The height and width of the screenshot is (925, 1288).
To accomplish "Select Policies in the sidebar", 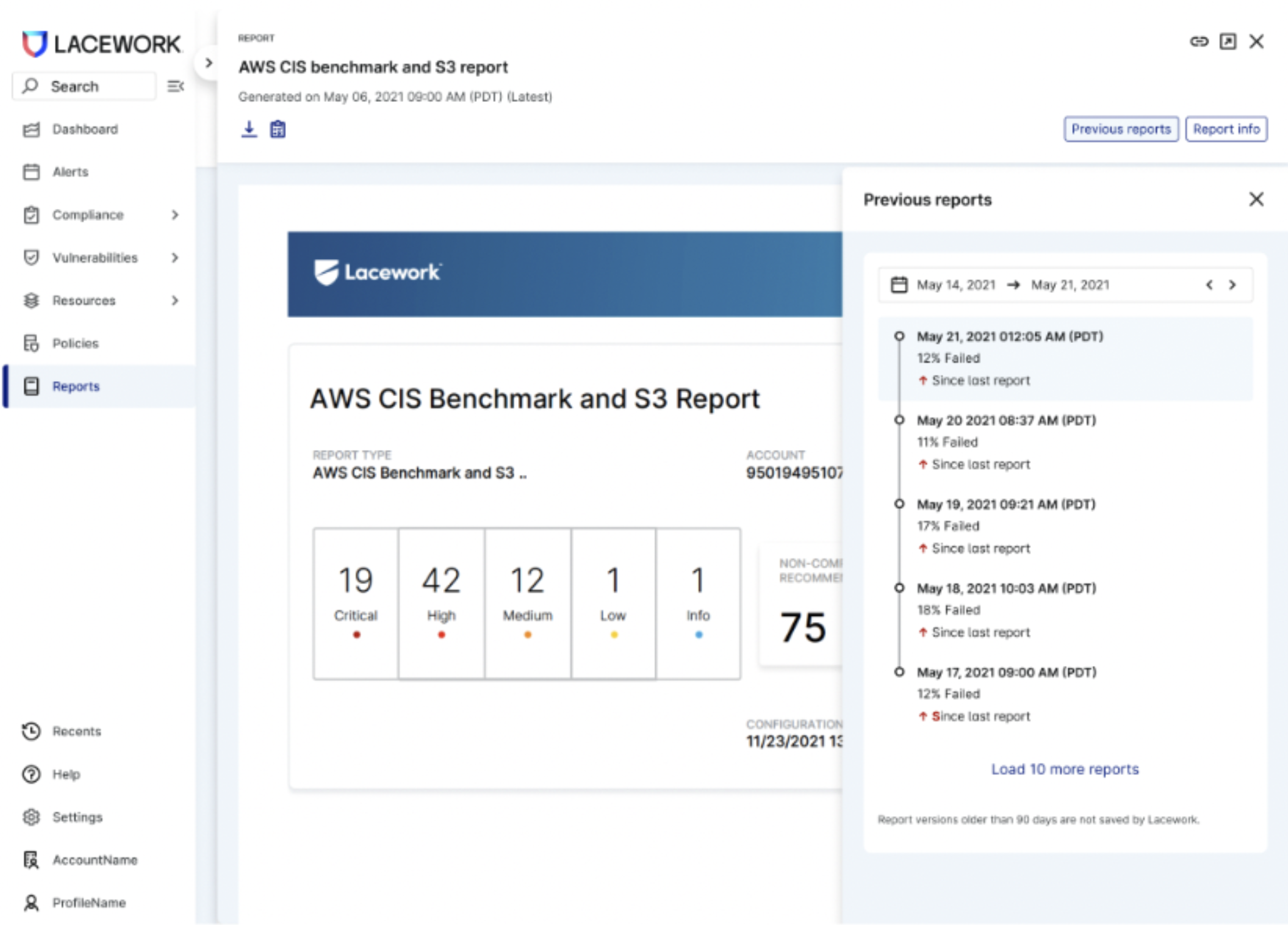I will 75,344.
